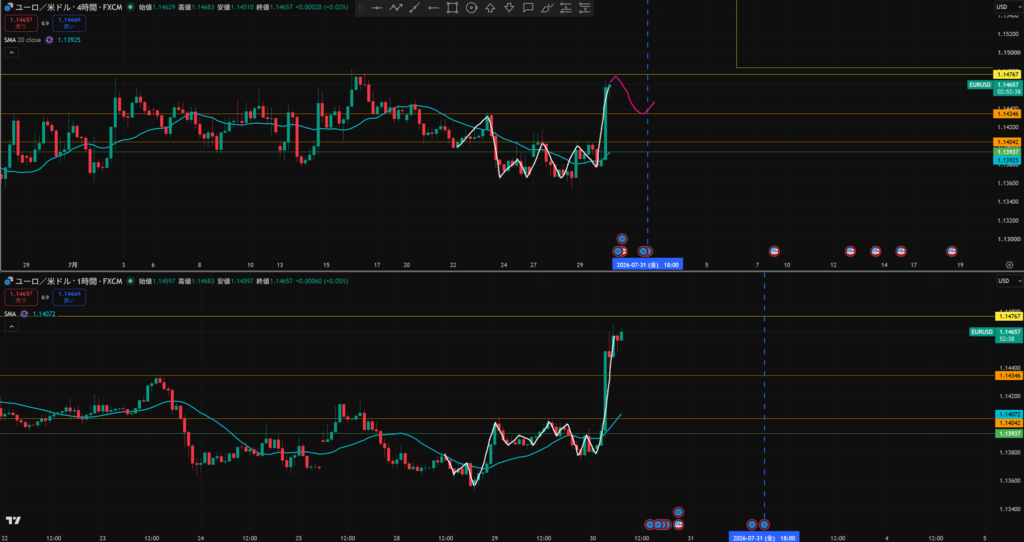Click orange 1.14042 price label on 4時間 chart
The image size is (1024, 542).
pos(1006,142)
